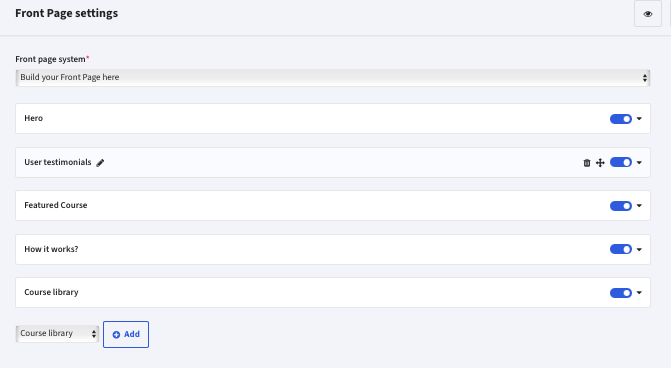
Task: Open the Front page system dropdown
Action: [333, 77]
